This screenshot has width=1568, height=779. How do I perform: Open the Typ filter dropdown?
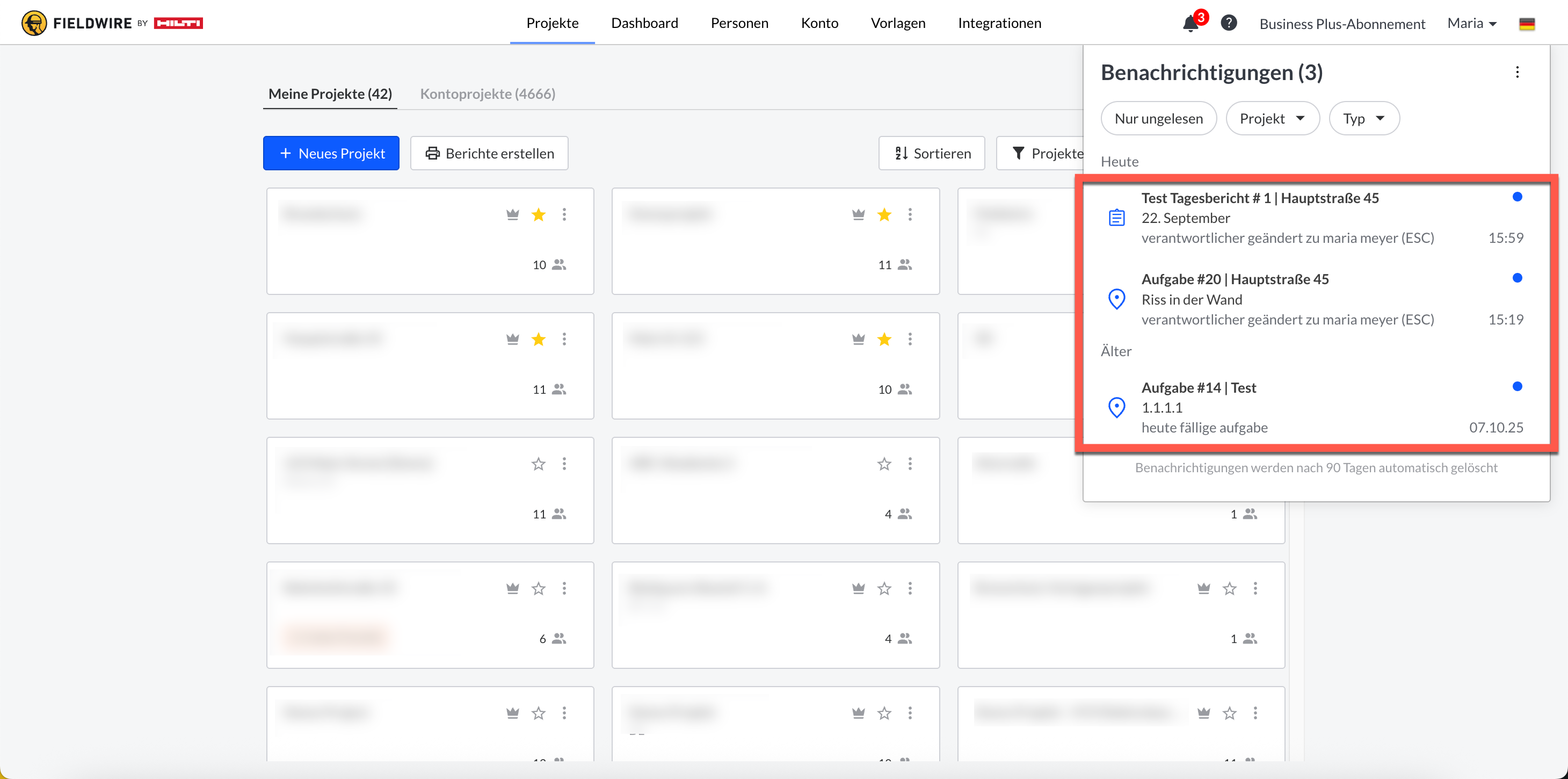[x=1363, y=119]
